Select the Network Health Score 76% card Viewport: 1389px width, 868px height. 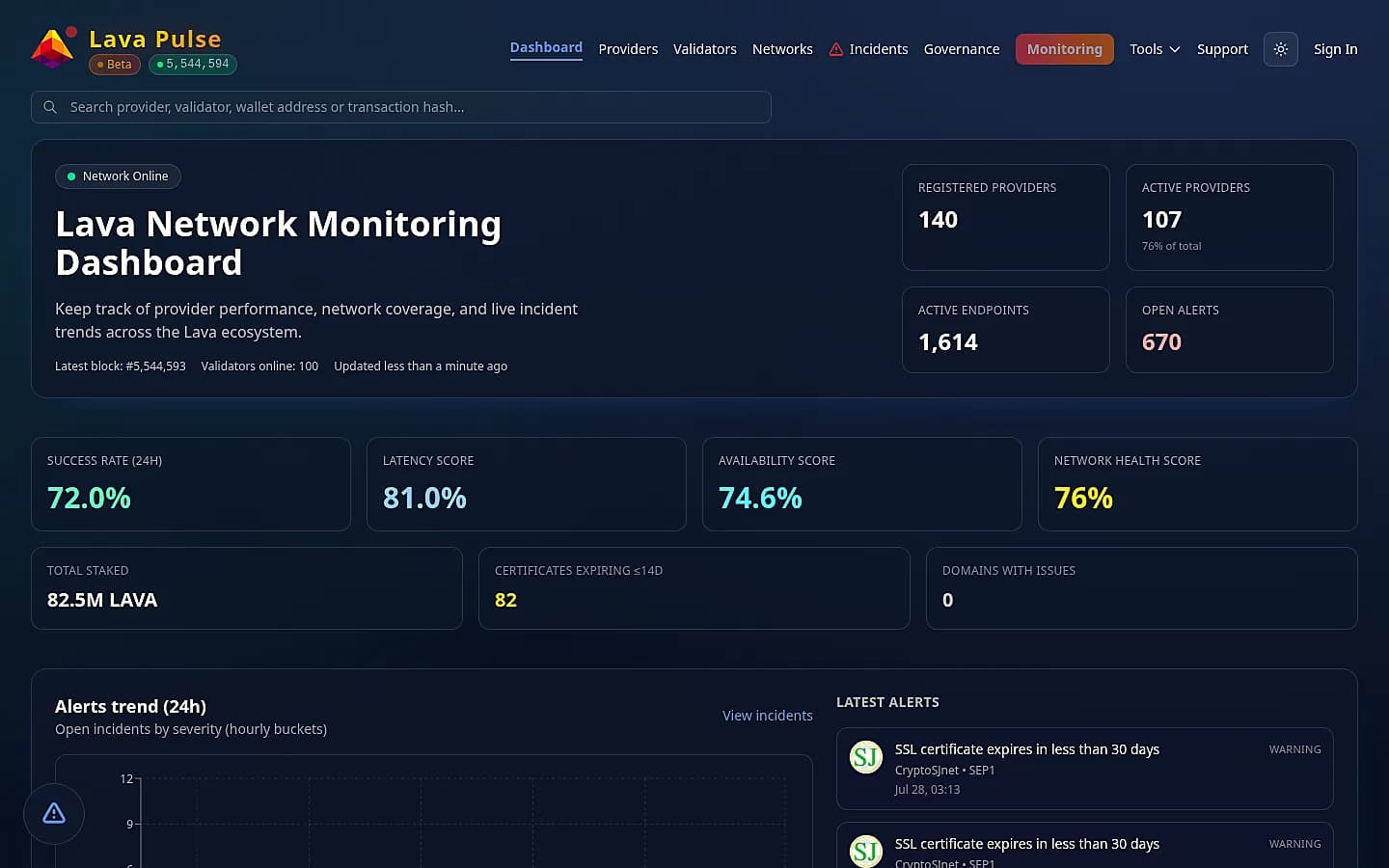click(x=1198, y=484)
